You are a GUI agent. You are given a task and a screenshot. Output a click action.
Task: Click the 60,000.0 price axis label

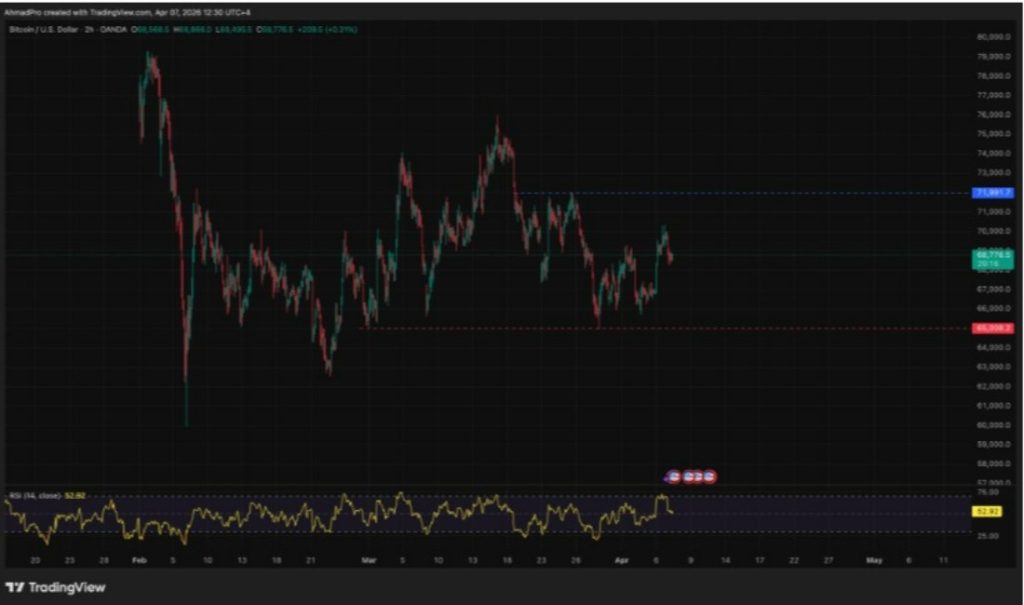click(993, 425)
